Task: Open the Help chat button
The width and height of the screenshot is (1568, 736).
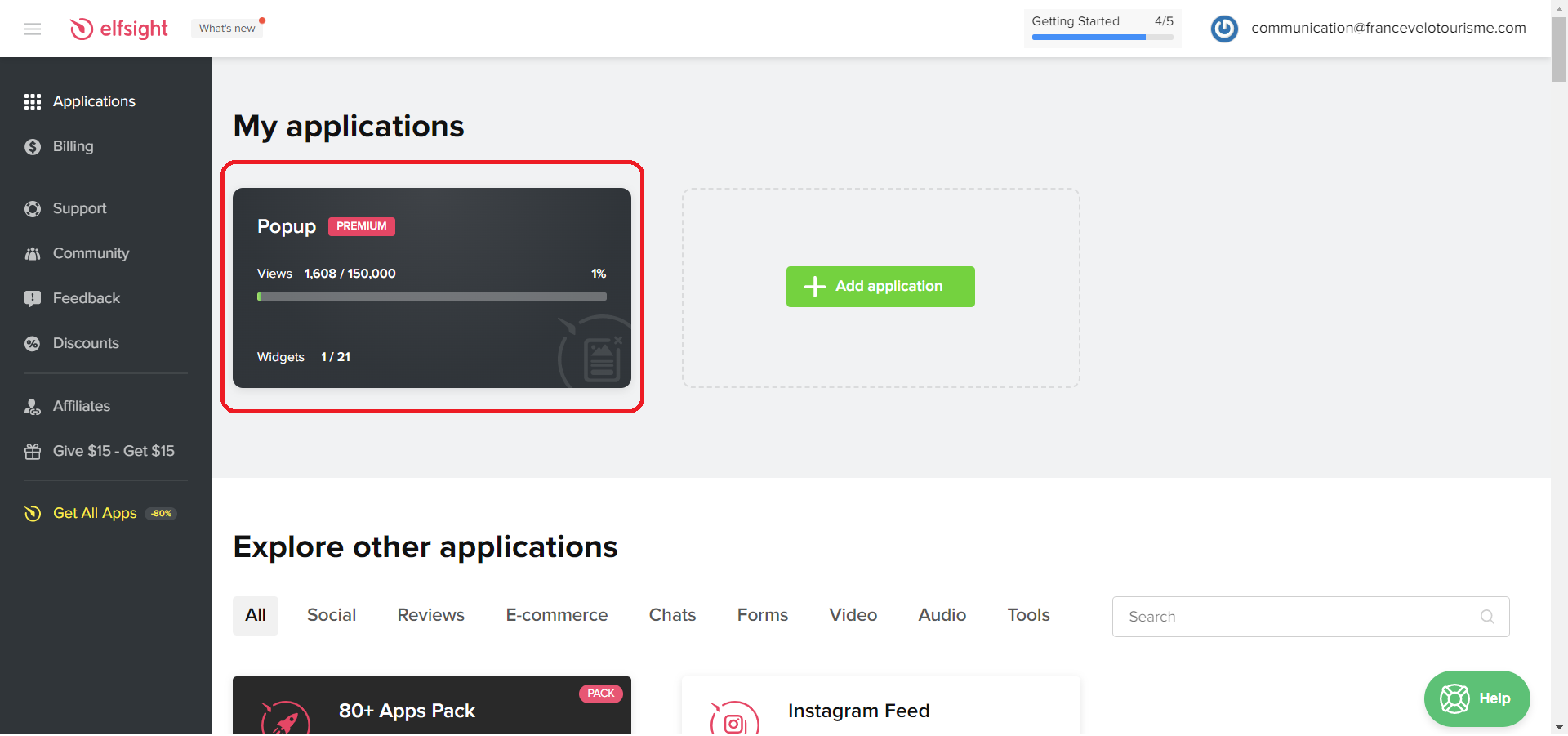Action: [x=1477, y=699]
